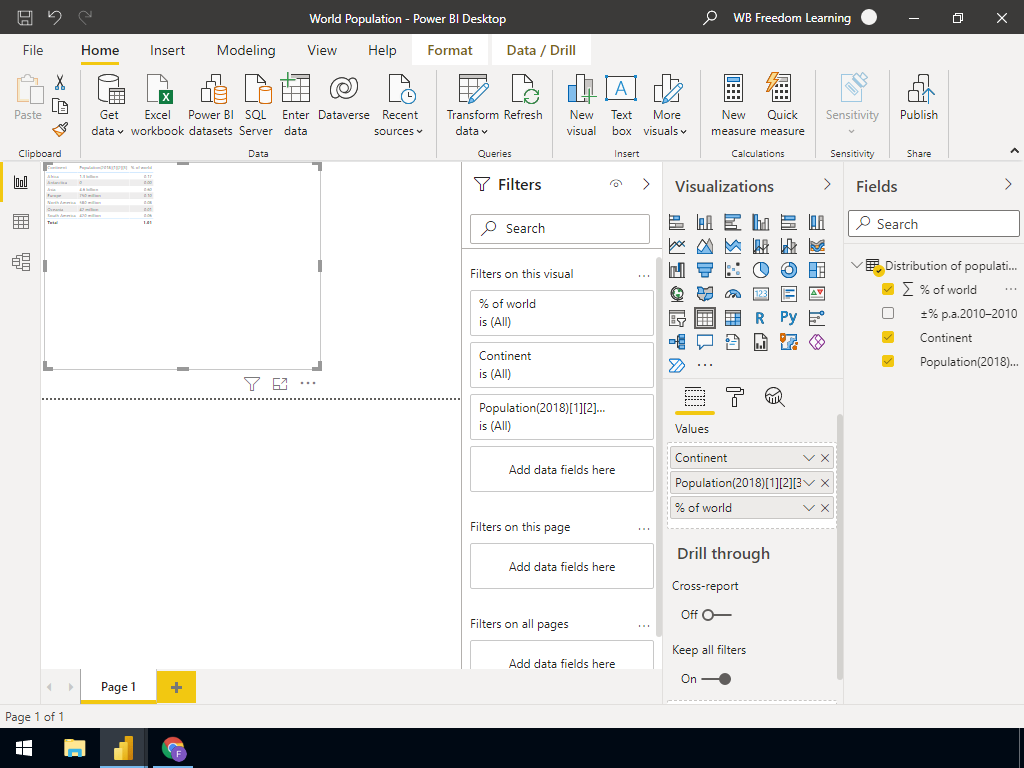Select the Donut chart visualization

tap(788, 269)
